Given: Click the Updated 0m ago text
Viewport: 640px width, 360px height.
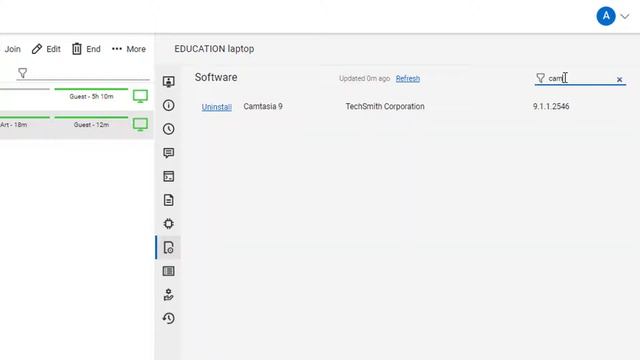Looking at the screenshot, I should (364, 78).
